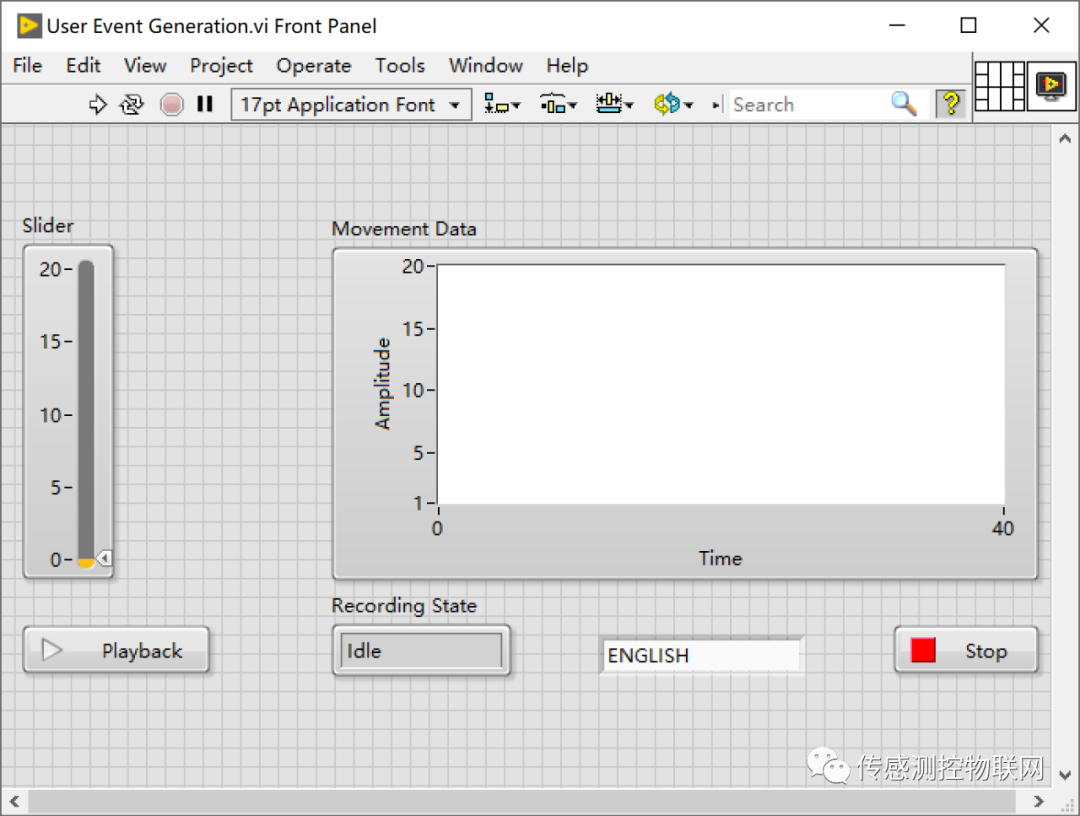Close the Front Panel window
This screenshot has width=1080, height=816.
click(1041, 25)
